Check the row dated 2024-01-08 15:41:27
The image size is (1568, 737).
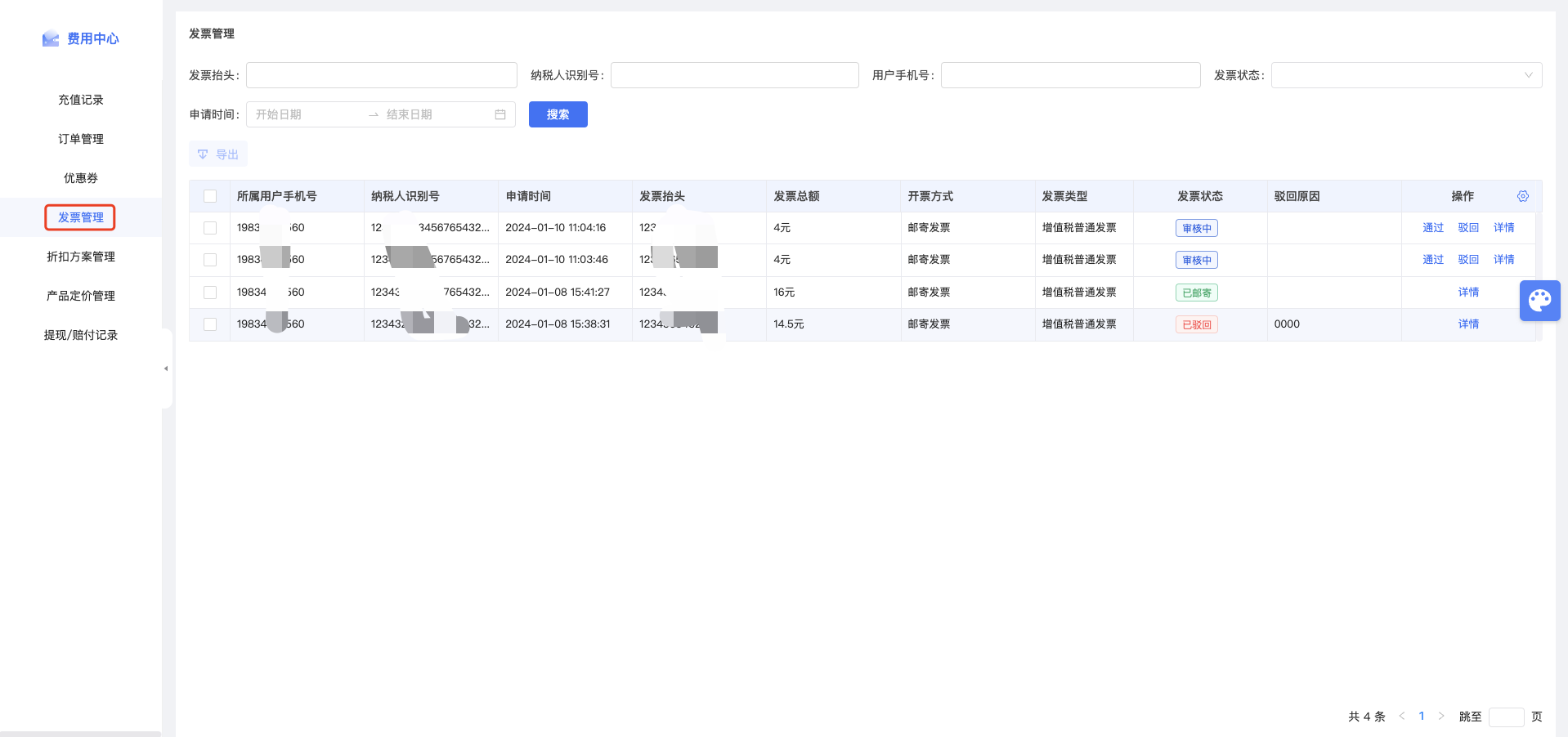pyautogui.click(x=210, y=292)
